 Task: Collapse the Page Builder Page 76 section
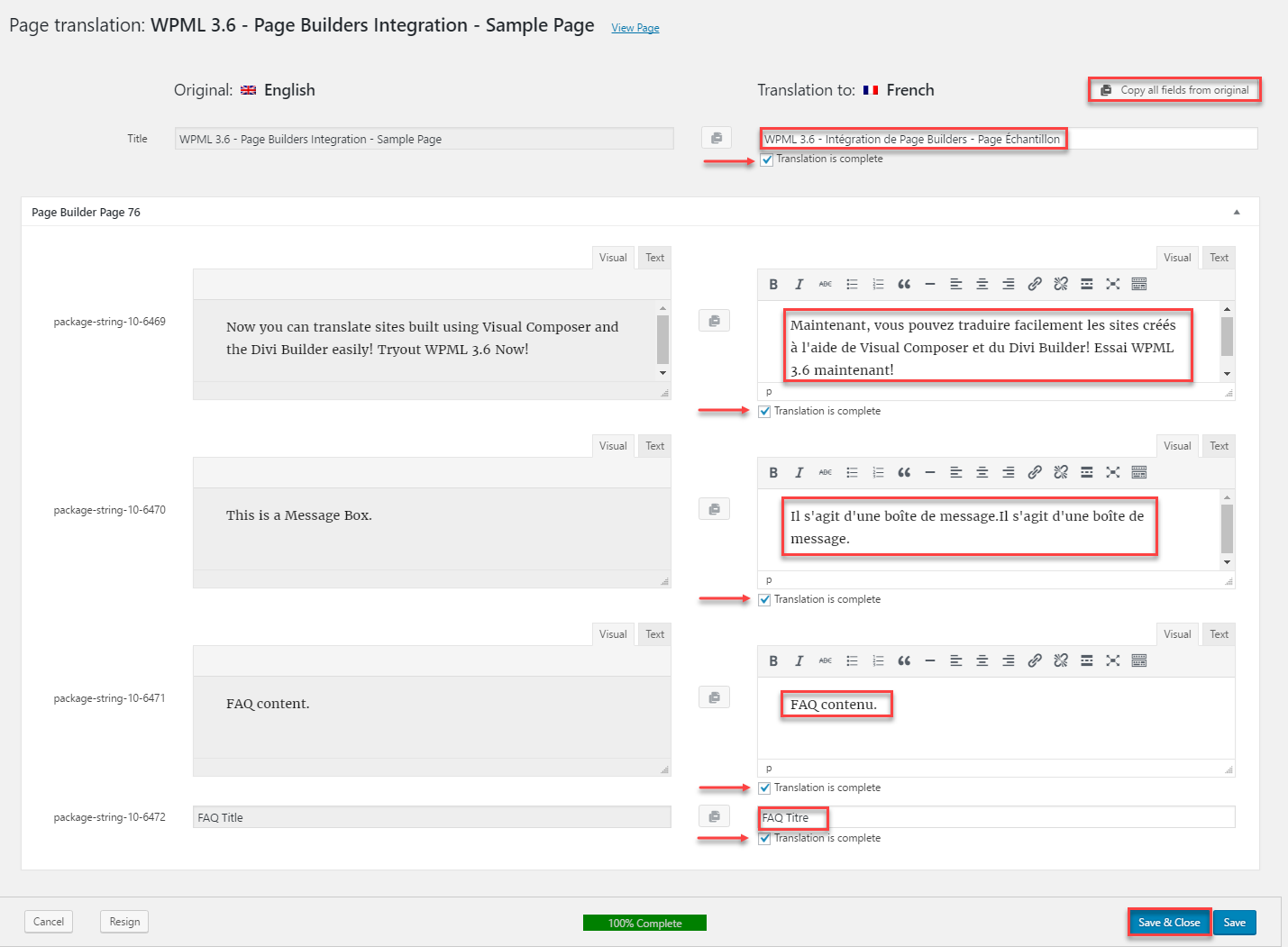coord(1237,213)
